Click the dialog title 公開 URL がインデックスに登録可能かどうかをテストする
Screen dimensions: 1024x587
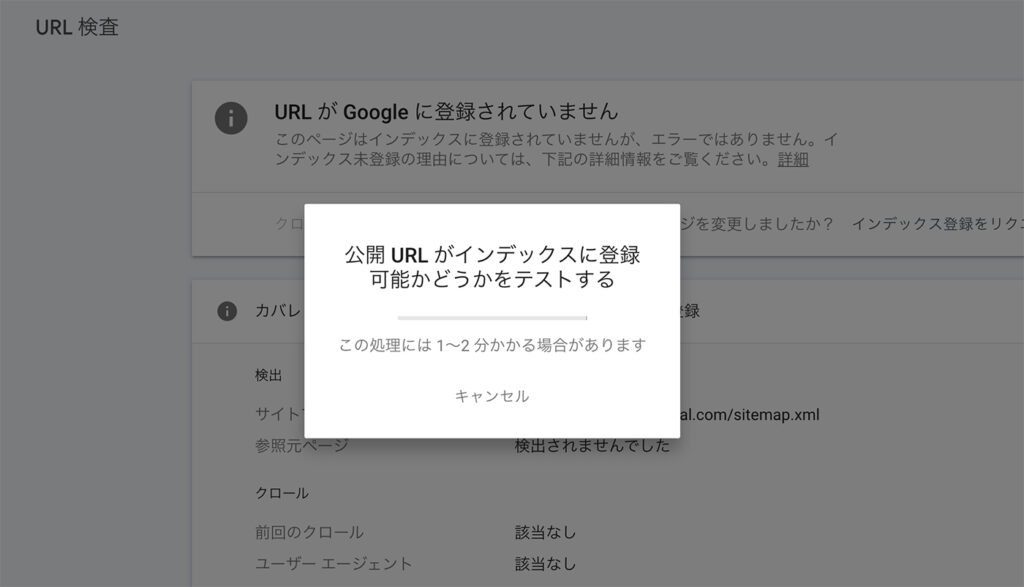tap(492, 266)
